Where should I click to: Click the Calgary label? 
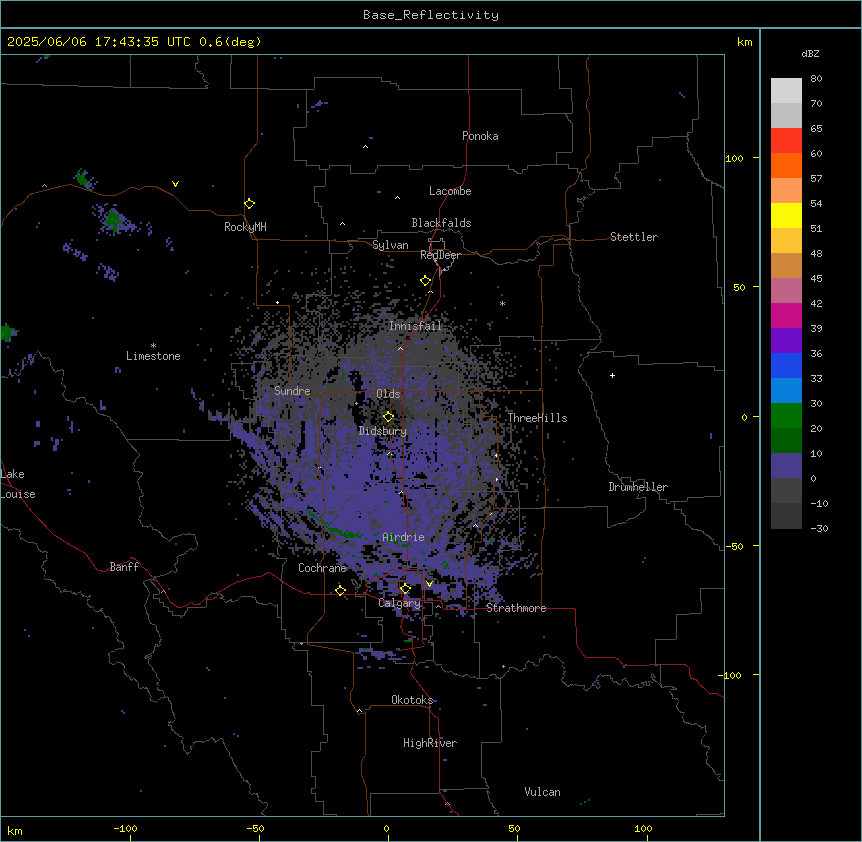(400, 603)
